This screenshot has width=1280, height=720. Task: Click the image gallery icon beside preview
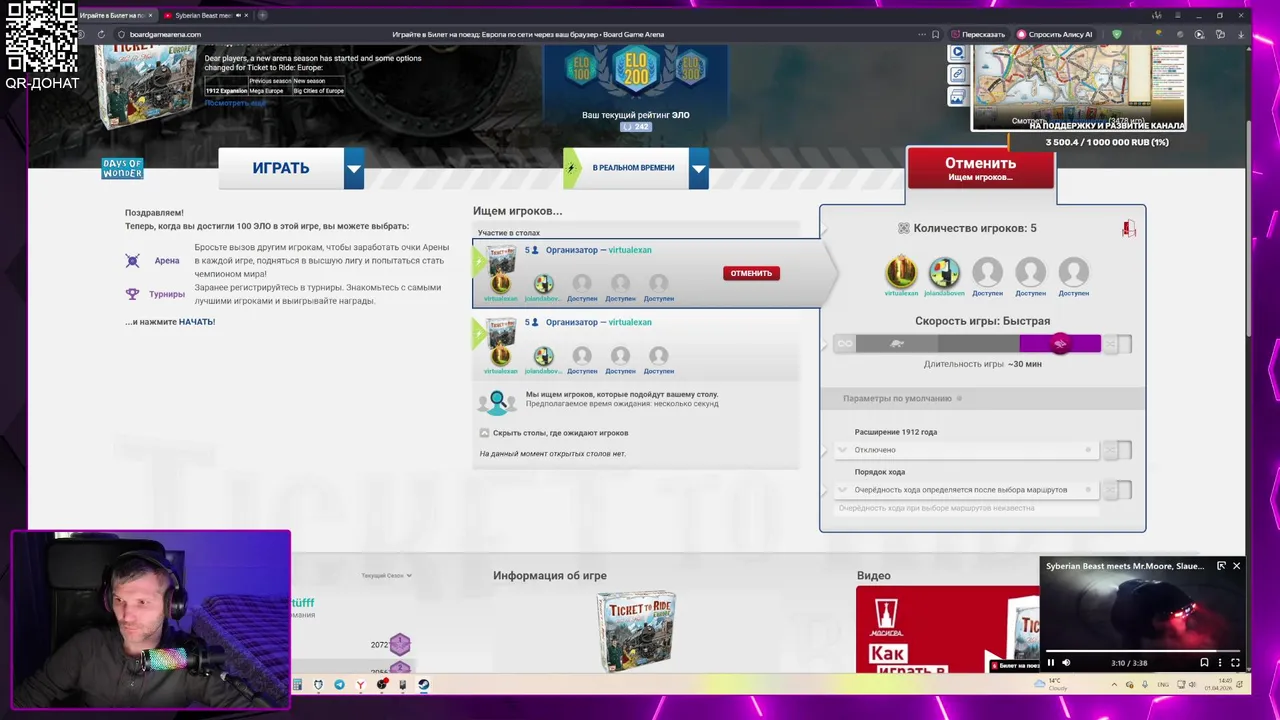pyautogui.click(x=957, y=97)
